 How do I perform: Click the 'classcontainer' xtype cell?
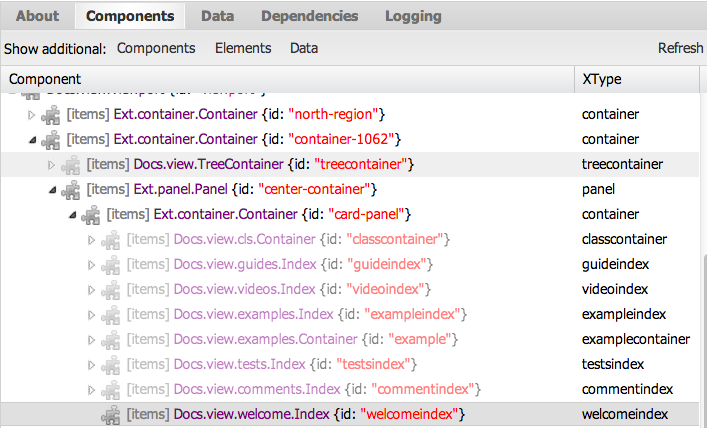point(624,239)
